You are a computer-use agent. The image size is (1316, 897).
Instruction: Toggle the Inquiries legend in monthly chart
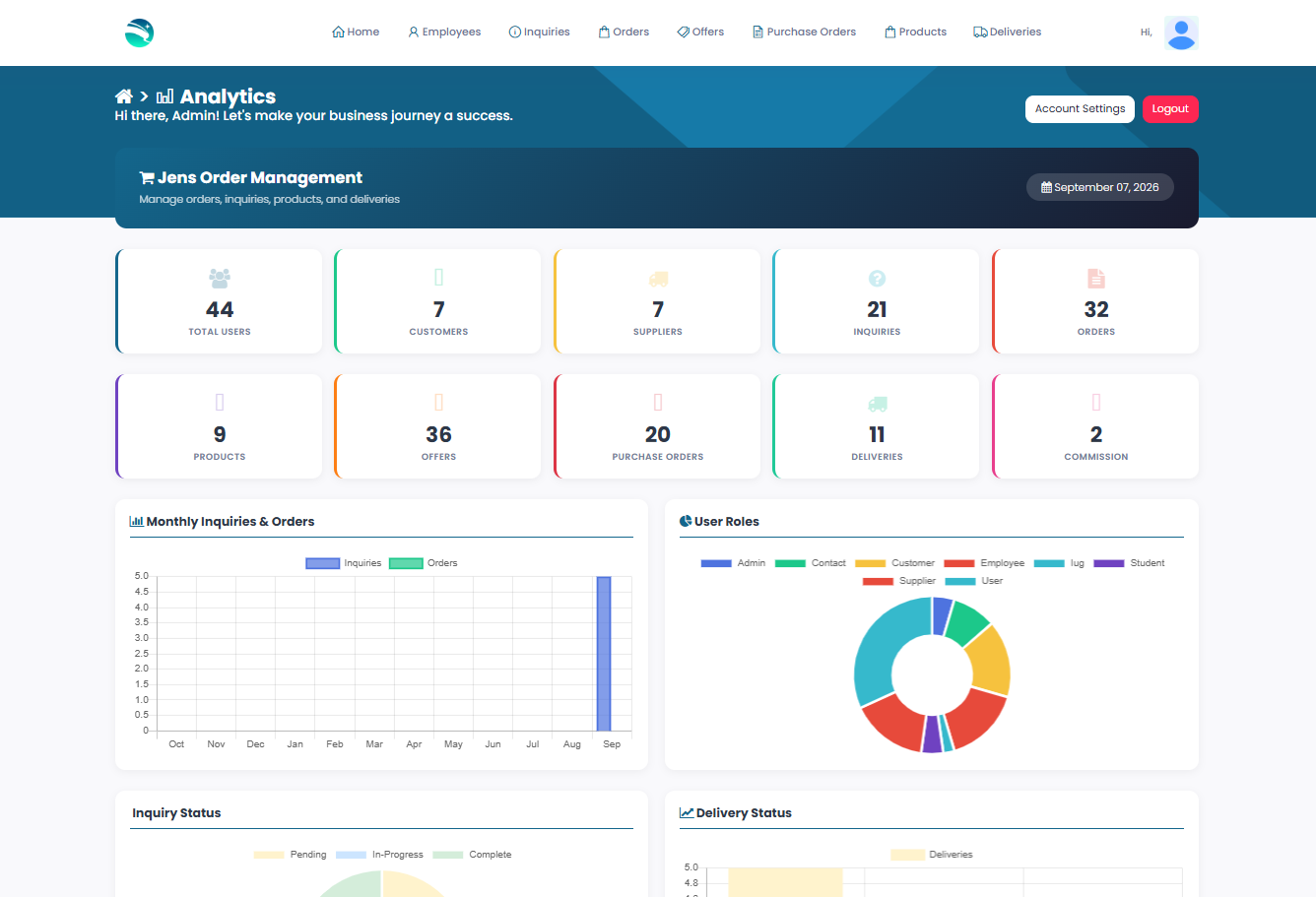coord(344,563)
